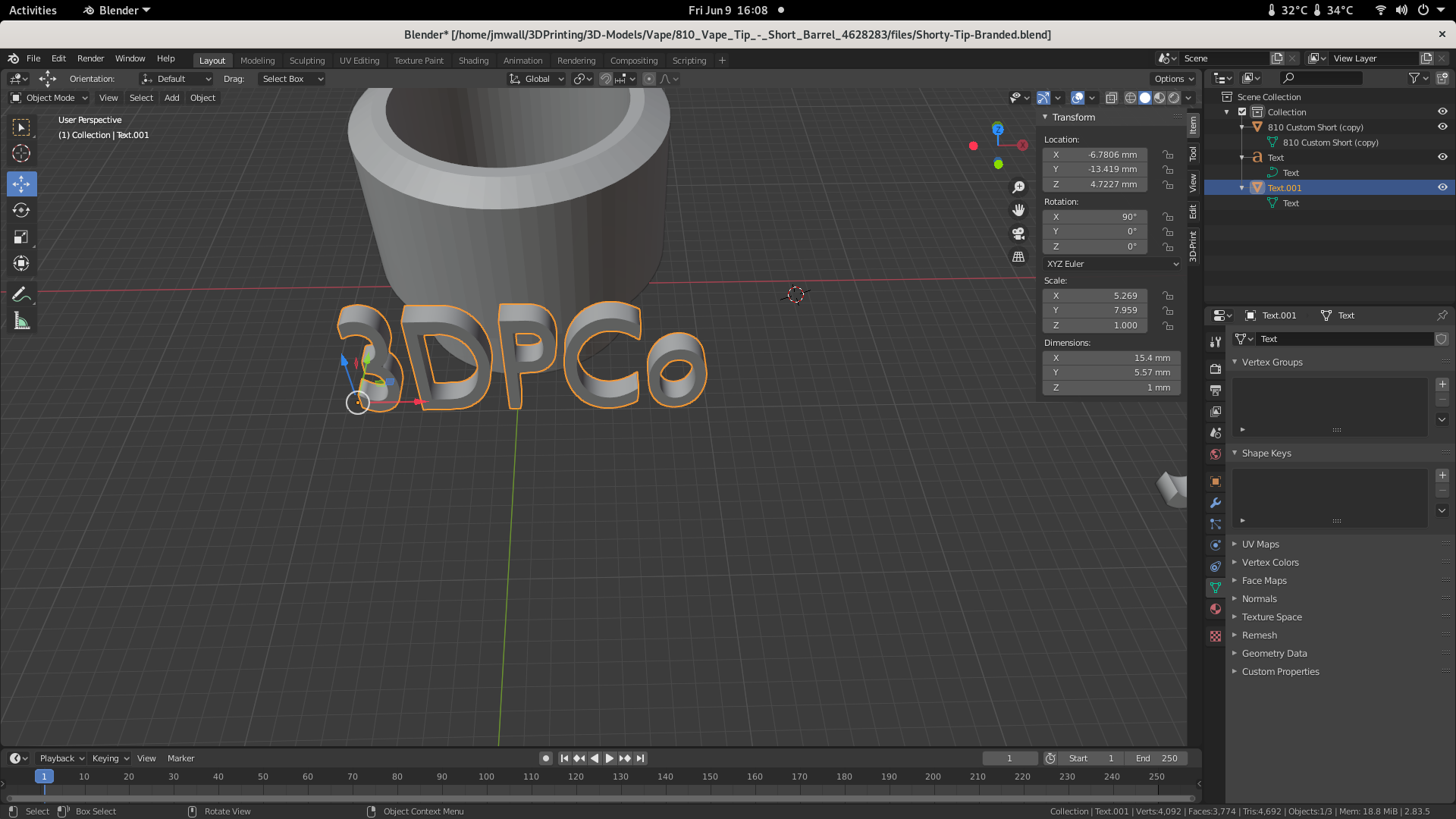Switch to the UV Editing workspace tab

pyautogui.click(x=359, y=61)
